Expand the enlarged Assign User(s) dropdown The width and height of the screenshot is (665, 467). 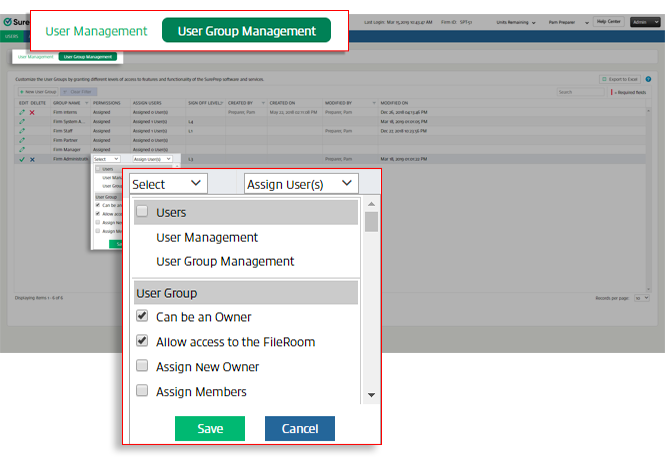(300, 184)
